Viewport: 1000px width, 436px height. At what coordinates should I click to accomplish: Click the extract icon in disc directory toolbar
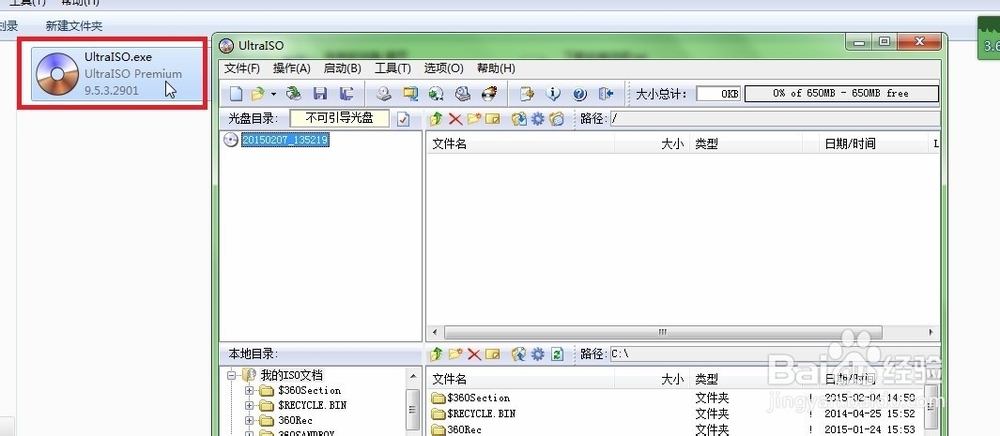pos(519,119)
